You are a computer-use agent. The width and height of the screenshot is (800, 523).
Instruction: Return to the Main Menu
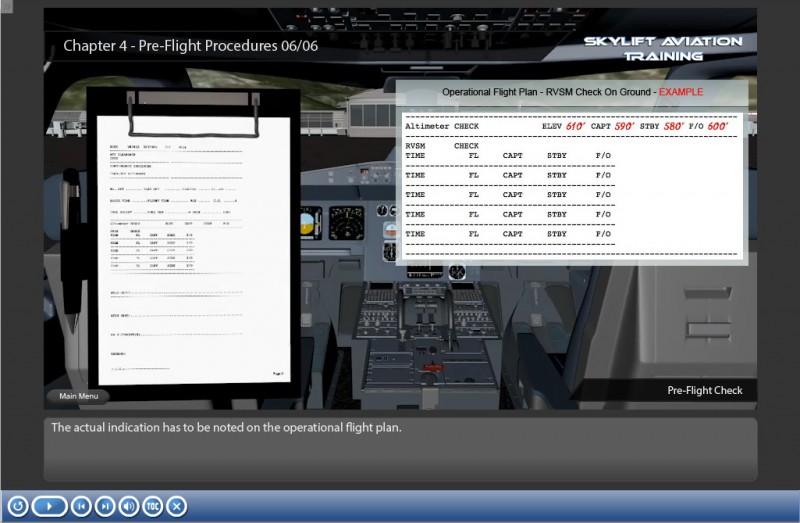[x=78, y=396]
